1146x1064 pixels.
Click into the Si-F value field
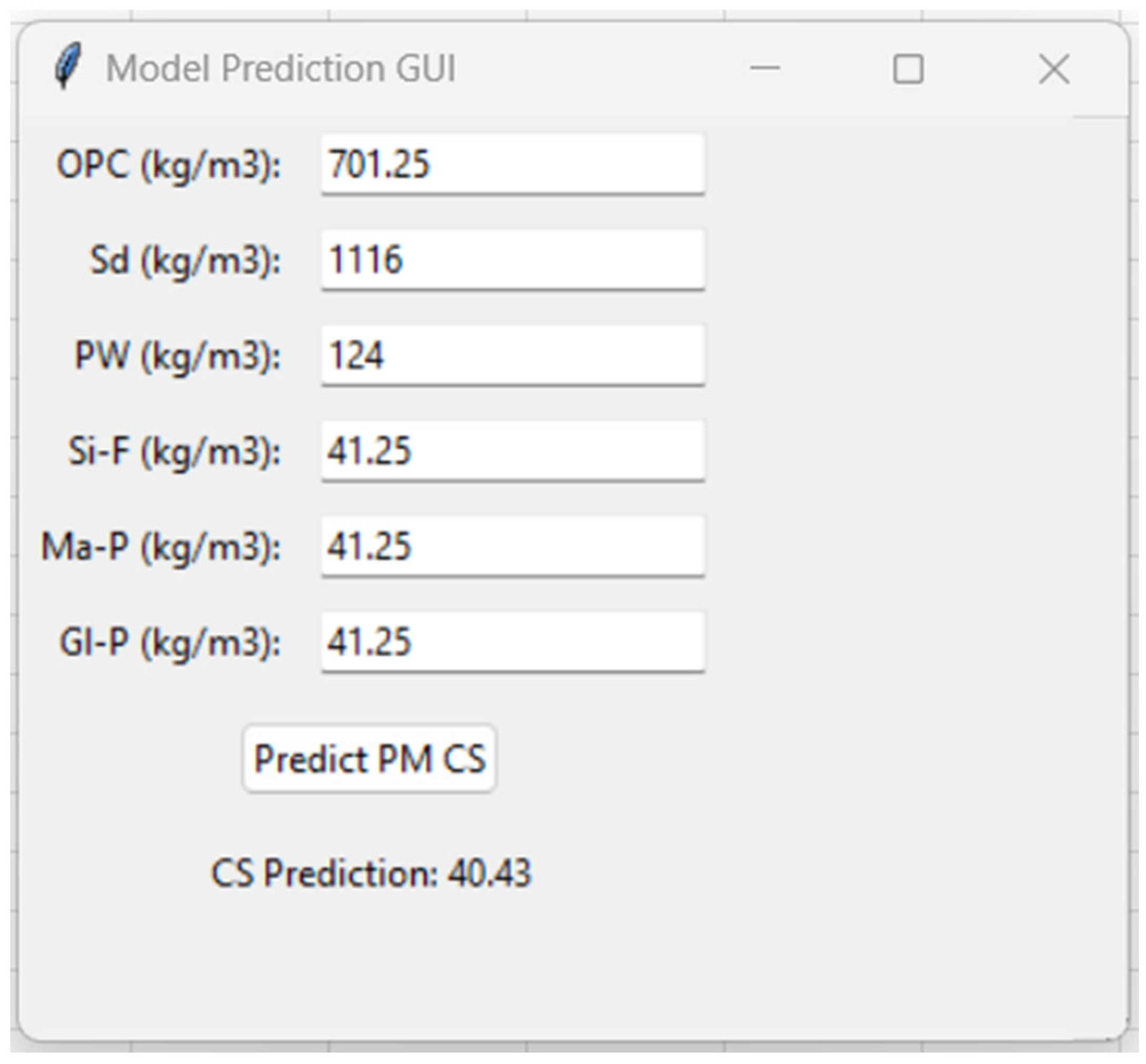(513, 451)
